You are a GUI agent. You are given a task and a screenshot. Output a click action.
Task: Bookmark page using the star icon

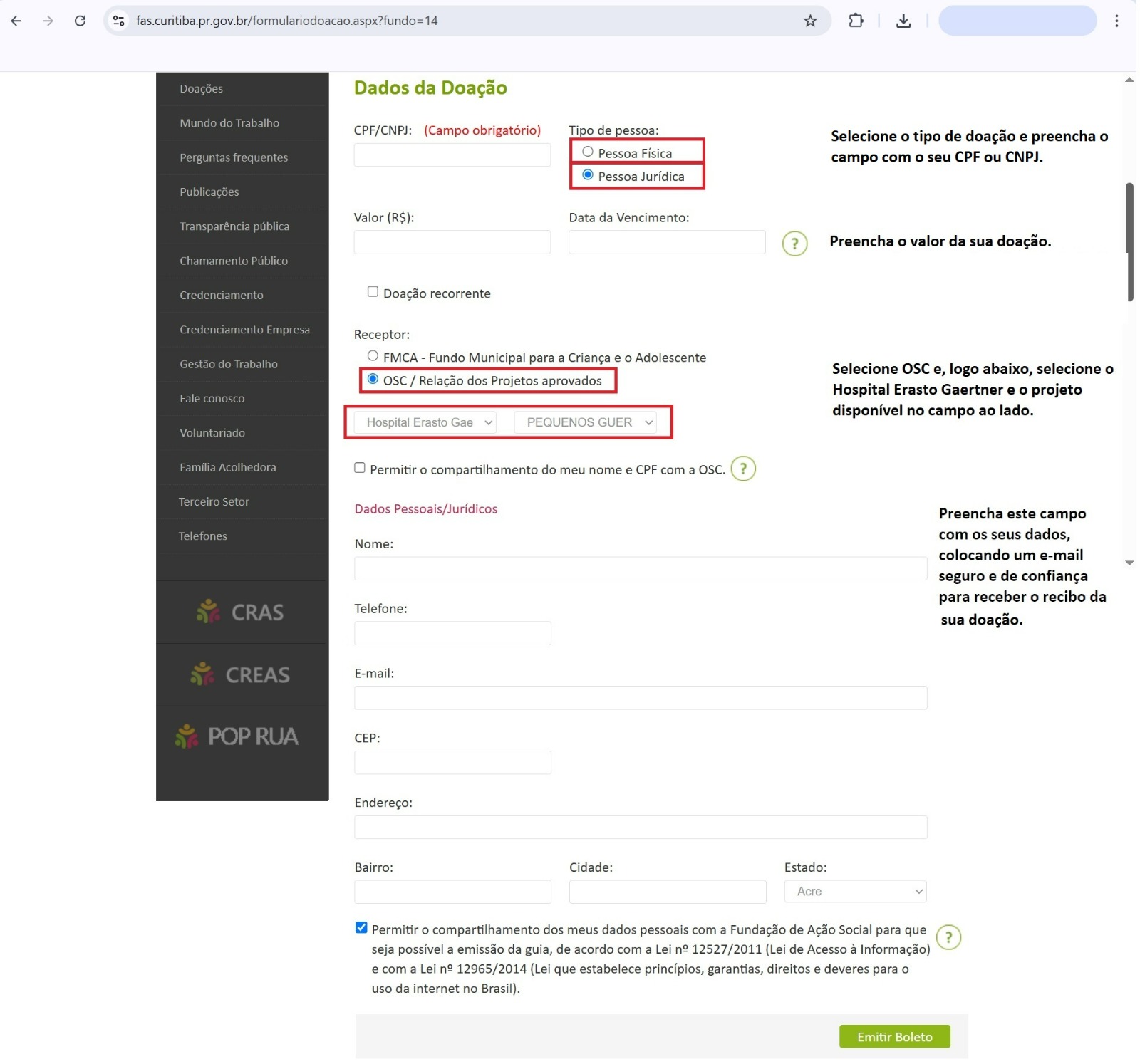[810, 21]
